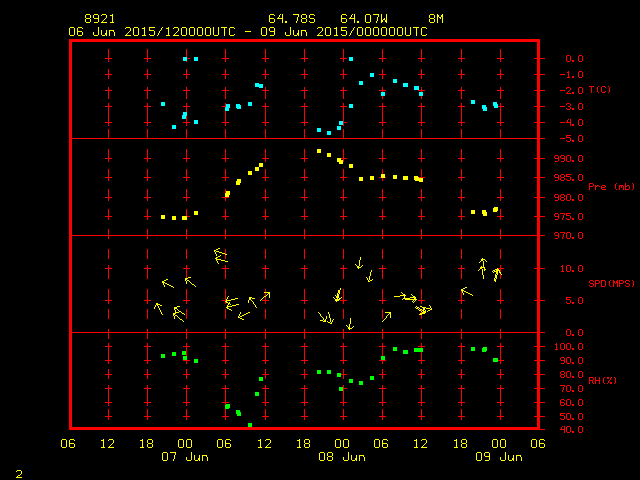Click the 00 hour label above 08 Jun
This screenshot has height=480, width=640.
point(342,444)
